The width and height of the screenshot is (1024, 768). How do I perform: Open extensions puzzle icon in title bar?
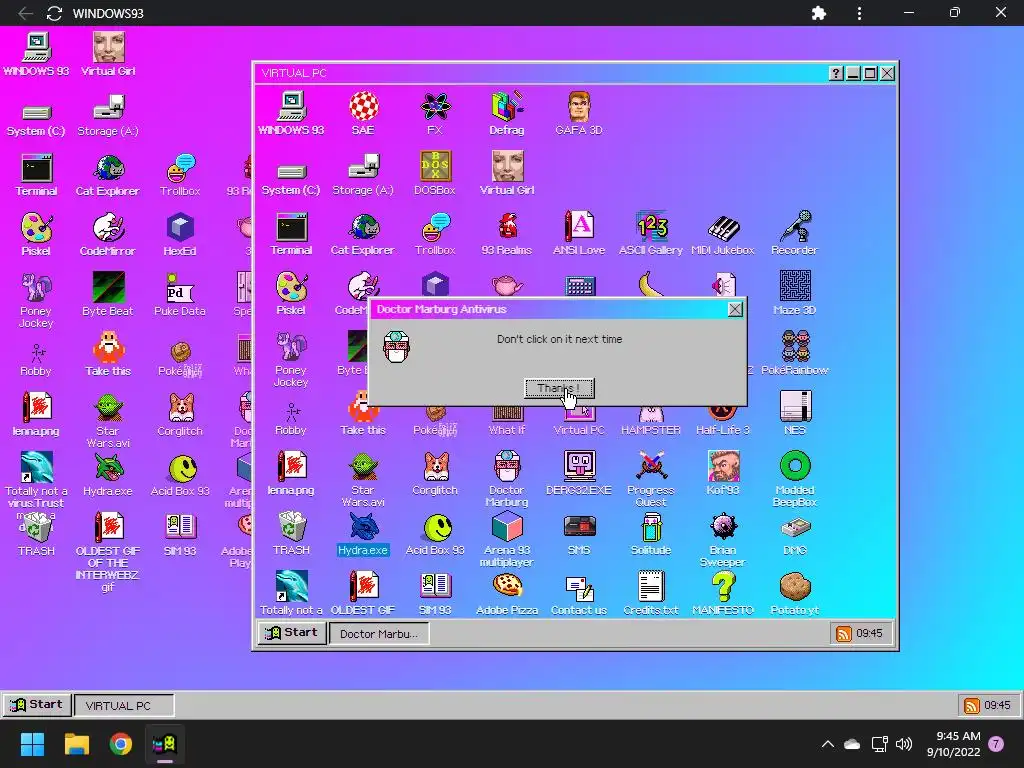click(x=818, y=13)
